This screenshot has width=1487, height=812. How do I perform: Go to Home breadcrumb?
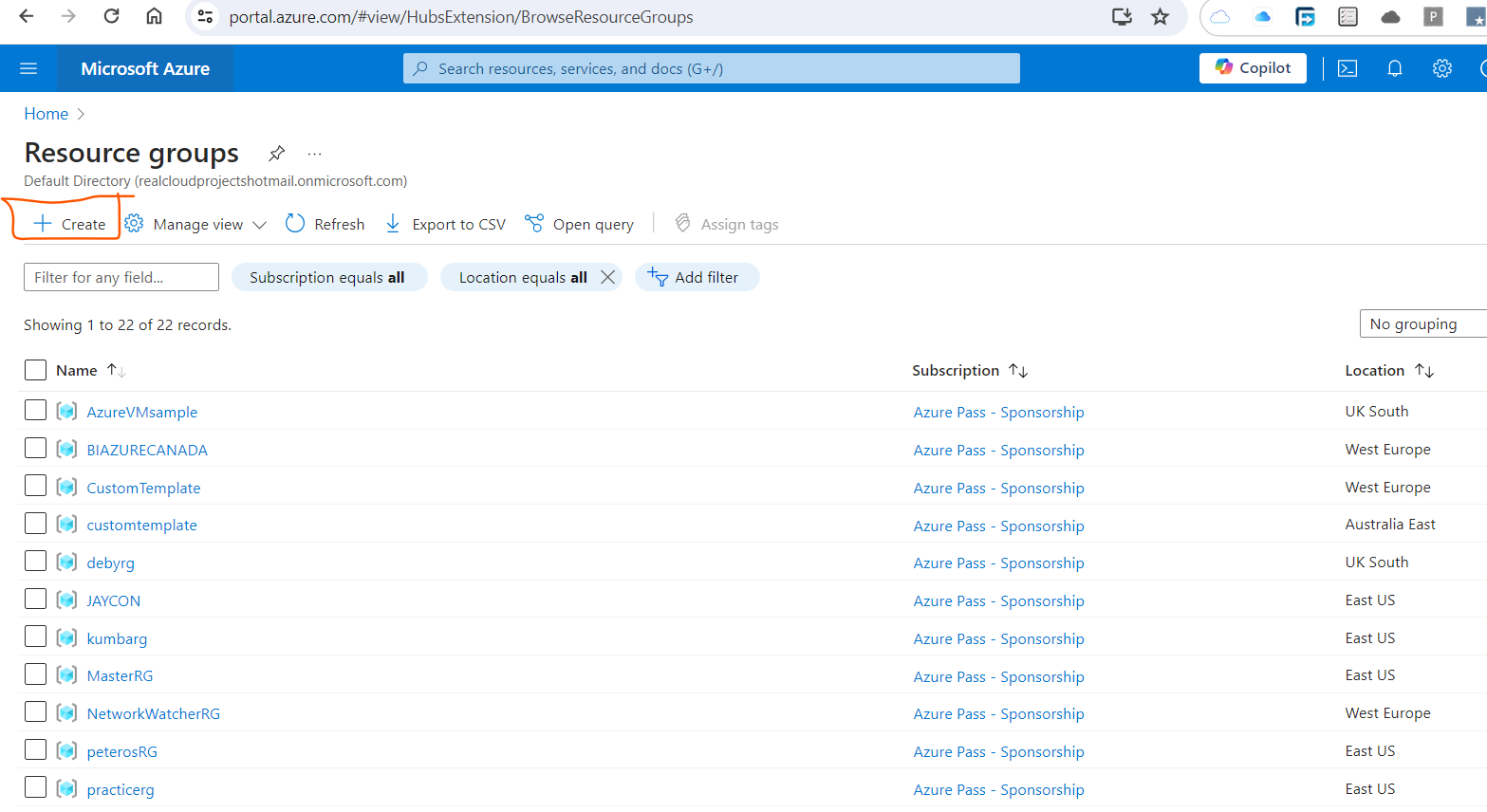[x=46, y=114]
